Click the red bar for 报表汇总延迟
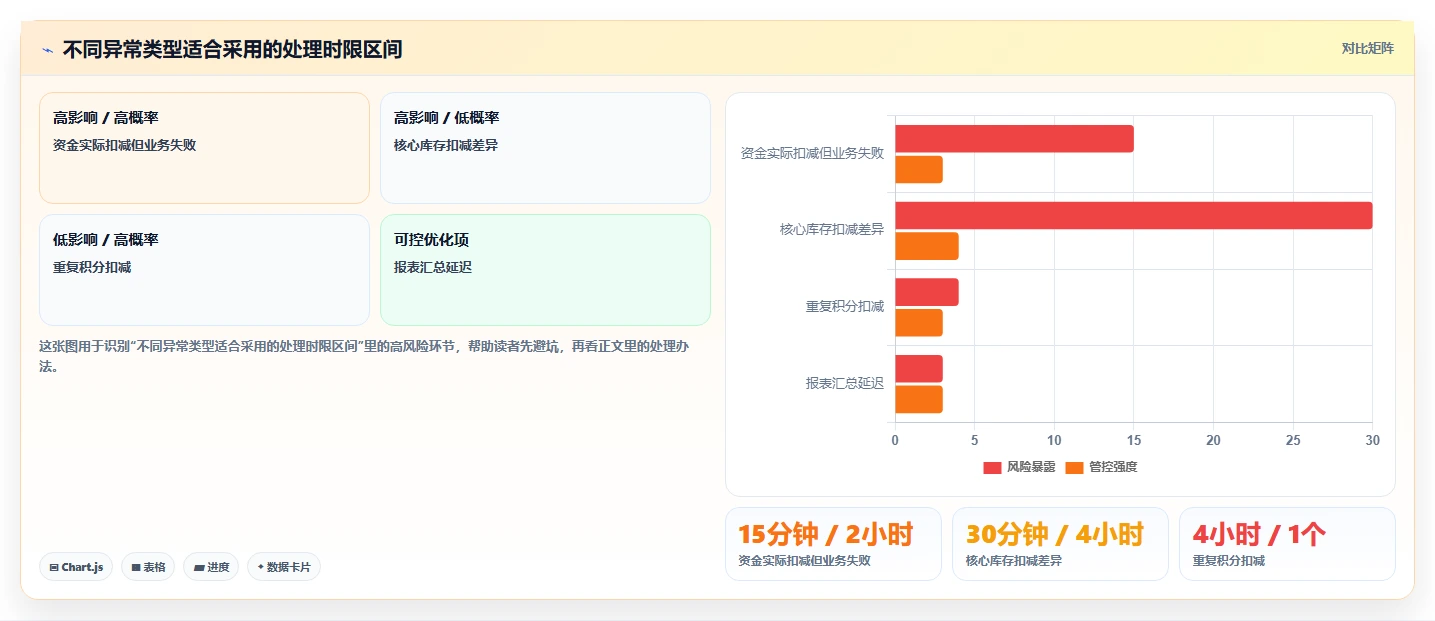This screenshot has height=621, width=1435. click(x=919, y=369)
